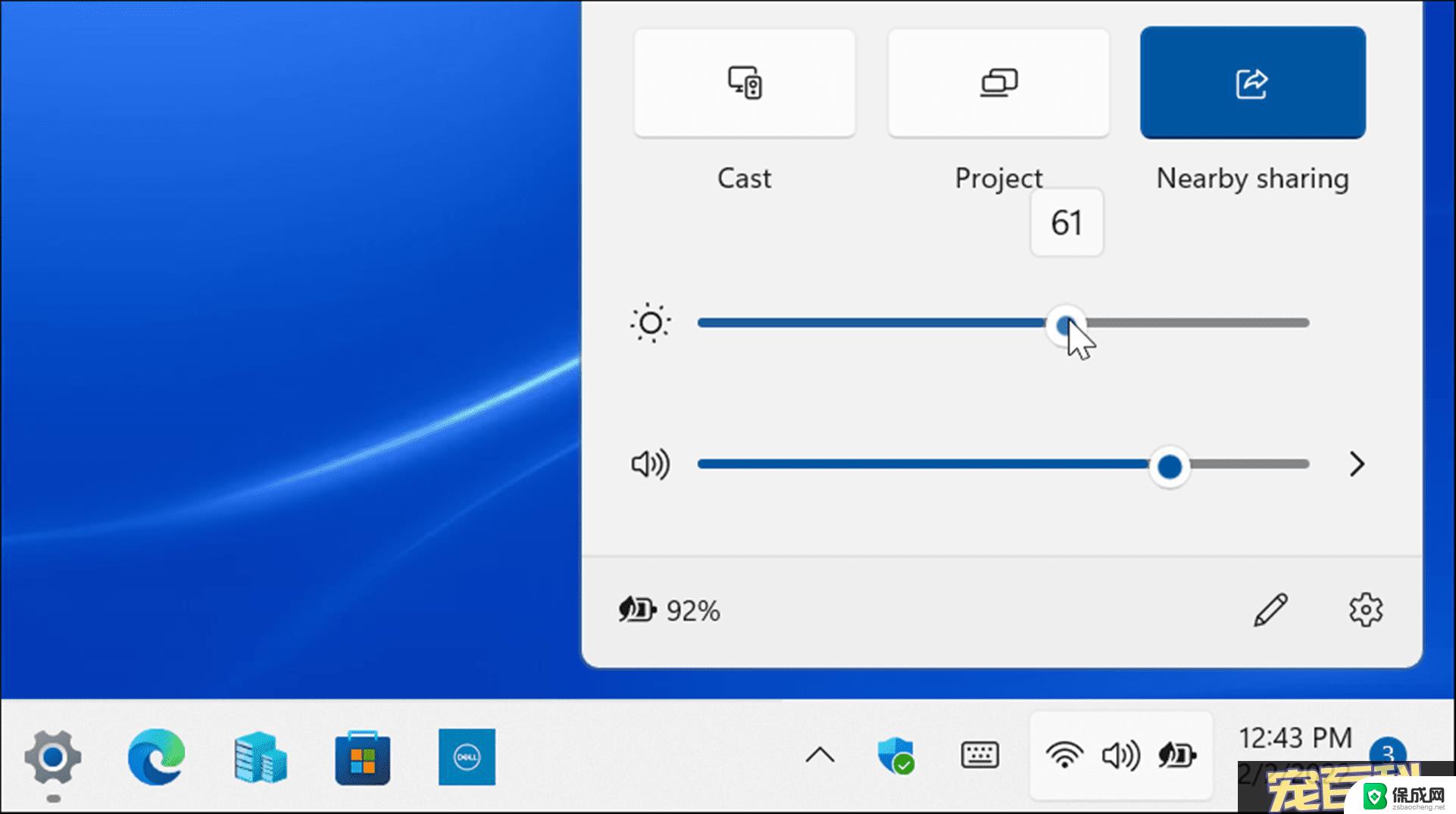Open Windows Security shield tray icon
Image resolution: width=1456 pixels, height=814 pixels.
click(896, 755)
